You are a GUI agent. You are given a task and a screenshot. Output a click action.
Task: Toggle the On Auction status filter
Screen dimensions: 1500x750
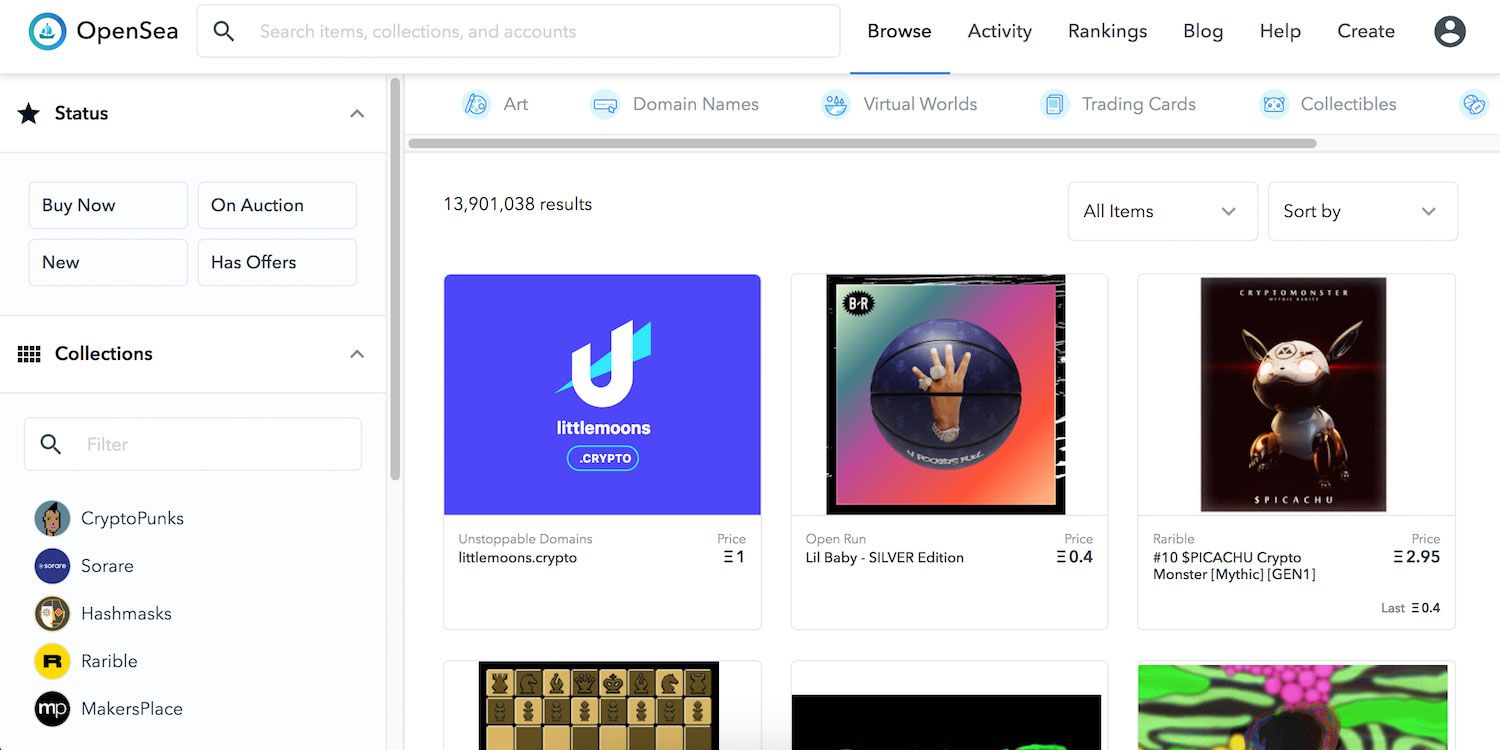(x=277, y=205)
